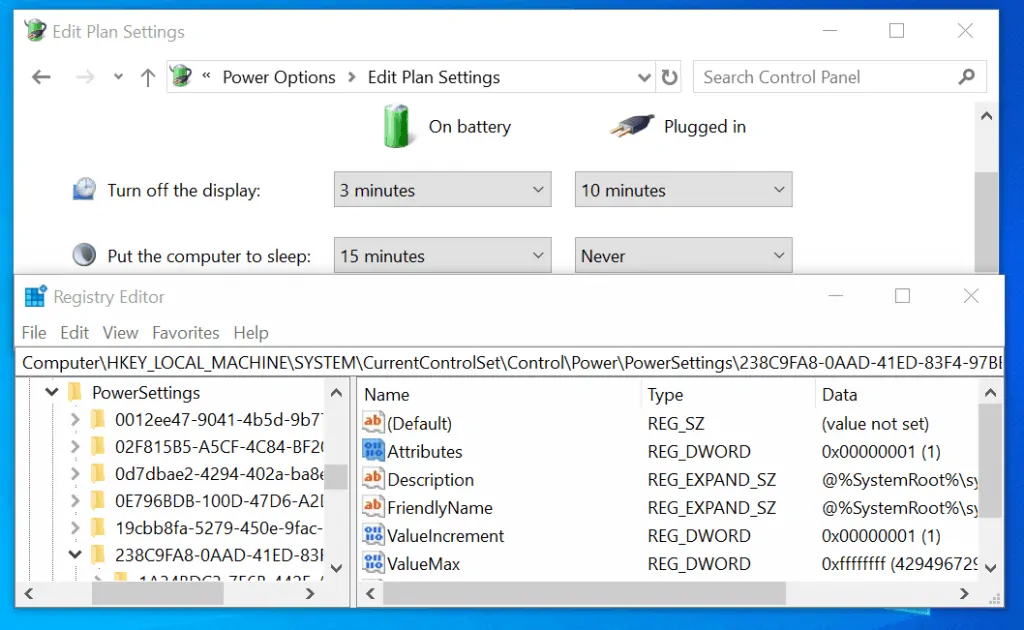This screenshot has height=630, width=1024.
Task: Open sleep on battery dropdown (15 minutes)
Action: point(443,255)
